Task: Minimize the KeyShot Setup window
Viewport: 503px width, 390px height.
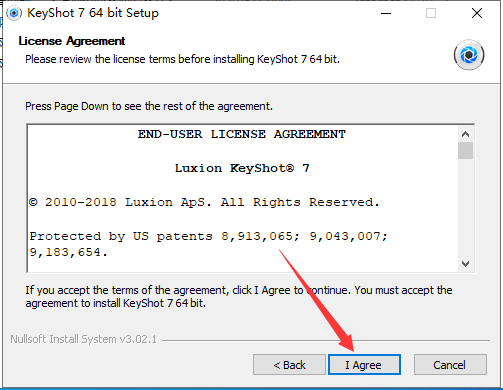Action: [386, 13]
